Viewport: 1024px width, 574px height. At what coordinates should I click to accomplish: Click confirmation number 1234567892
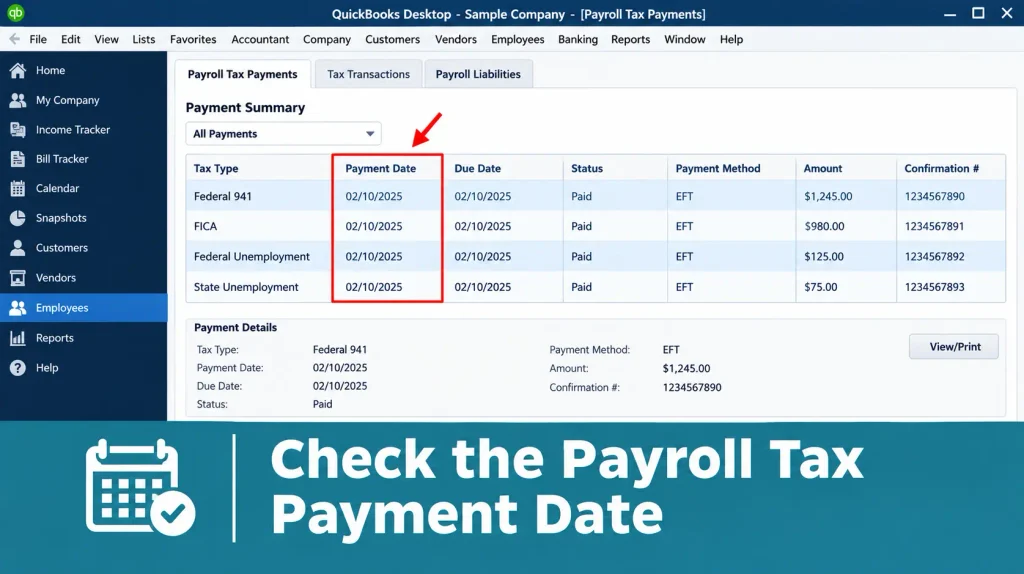(x=934, y=257)
